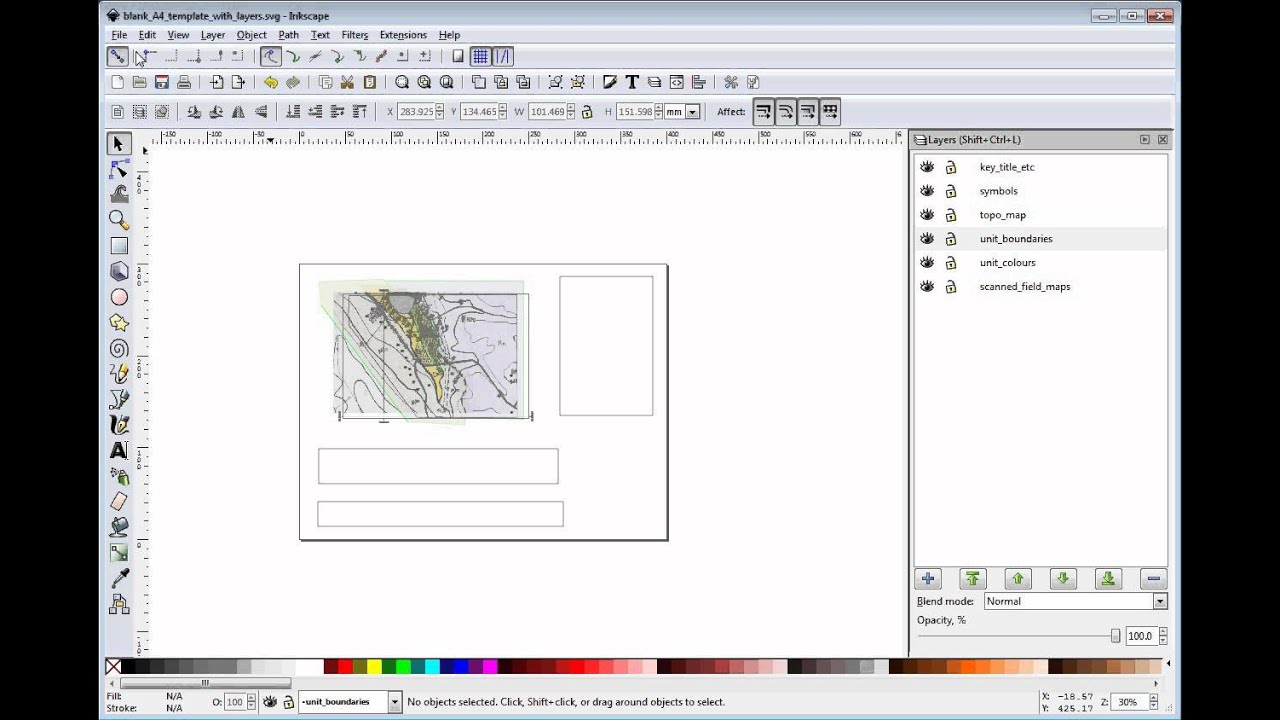Viewport: 1280px width, 720px height.
Task: Hide the key_title_etc layer
Action: tap(927, 167)
